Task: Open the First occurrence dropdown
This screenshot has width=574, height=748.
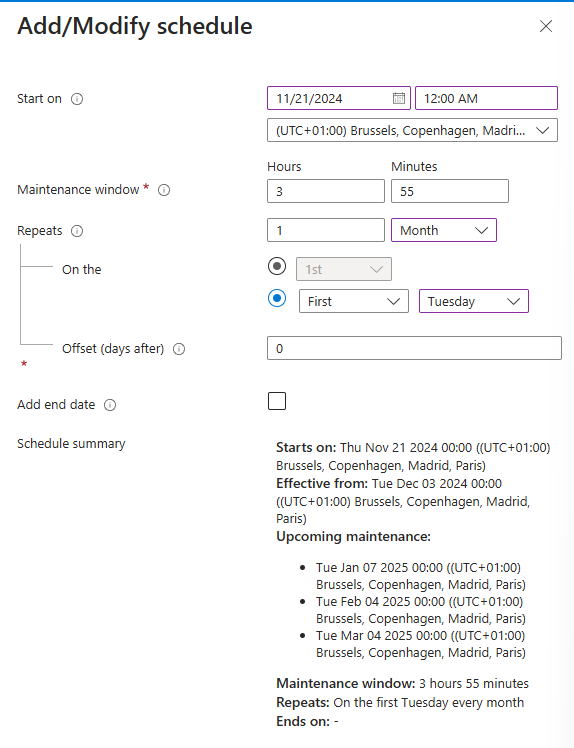Action: tap(354, 301)
